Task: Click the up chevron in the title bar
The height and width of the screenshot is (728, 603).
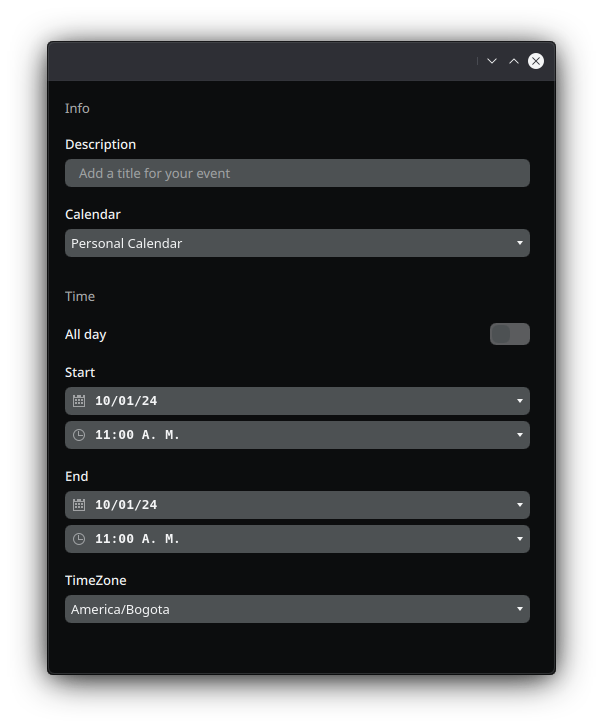Action: (514, 61)
